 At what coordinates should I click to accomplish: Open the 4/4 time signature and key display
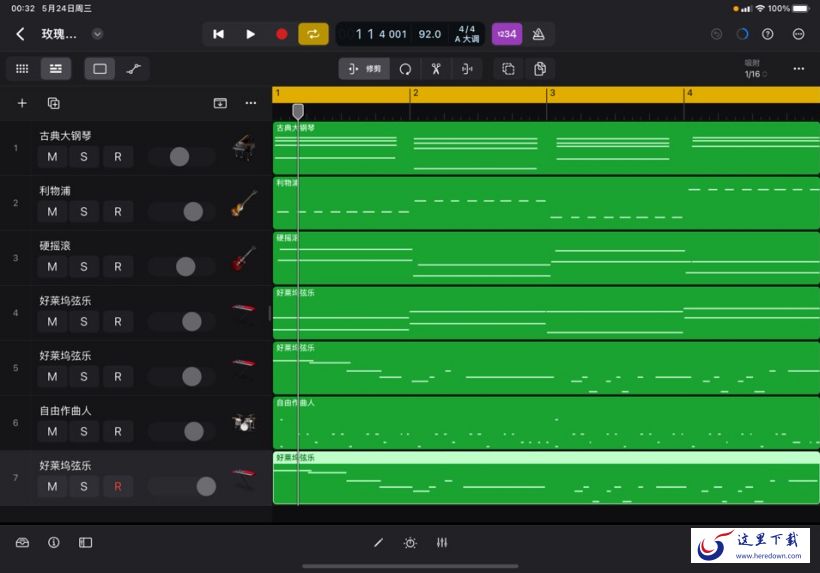pyautogui.click(x=466, y=35)
